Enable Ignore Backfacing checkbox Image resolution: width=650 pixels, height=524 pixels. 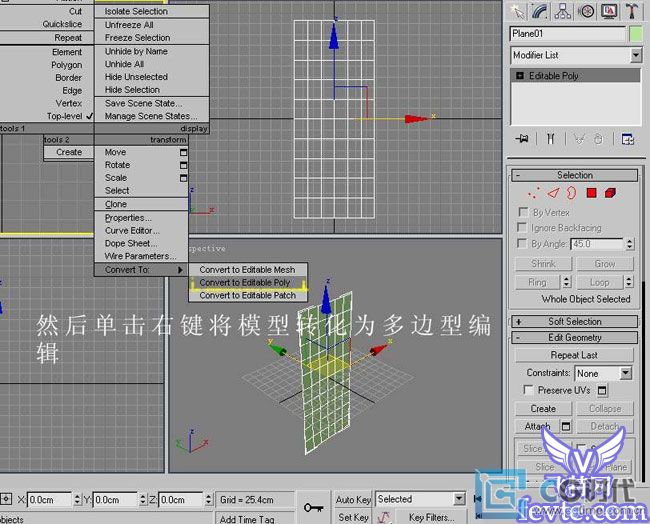click(x=522, y=228)
